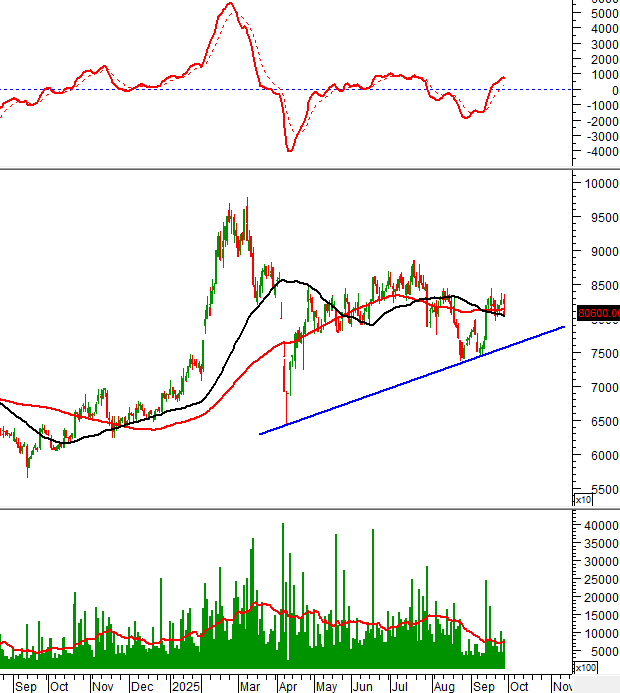
Task: Select the Aug label on the time axis
Action: [x=444, y=686]
